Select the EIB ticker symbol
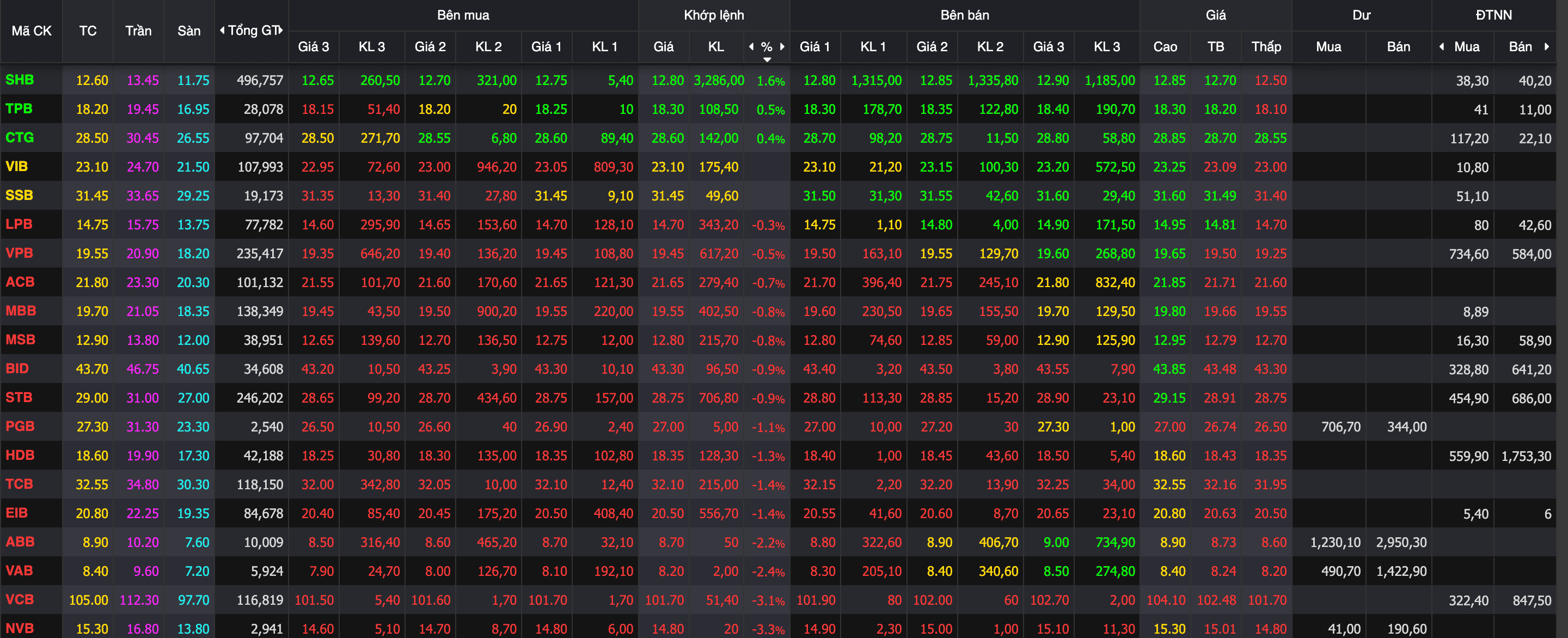Image resolution: width=1568 pixels, height=638 pixels. pyautogui.click(x=16, y=513)
